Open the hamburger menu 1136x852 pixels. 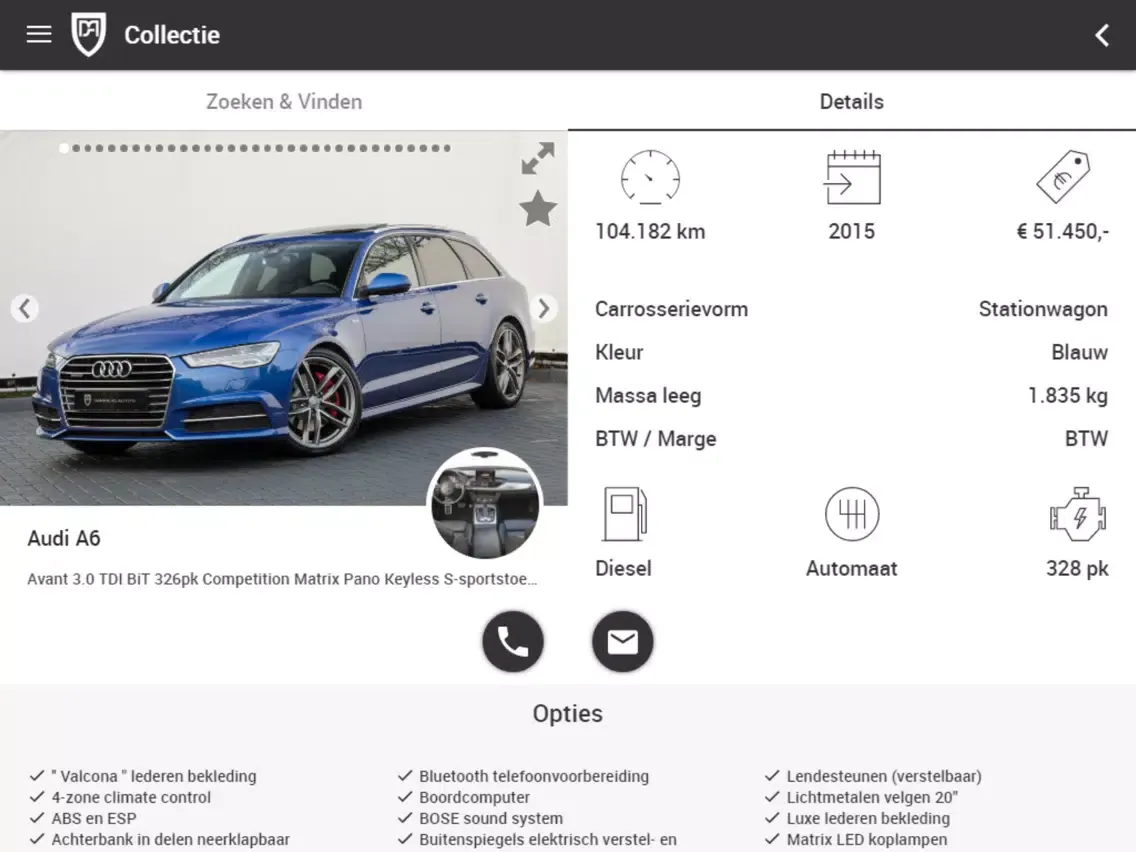pyautogui.click(x=39, y=35)
